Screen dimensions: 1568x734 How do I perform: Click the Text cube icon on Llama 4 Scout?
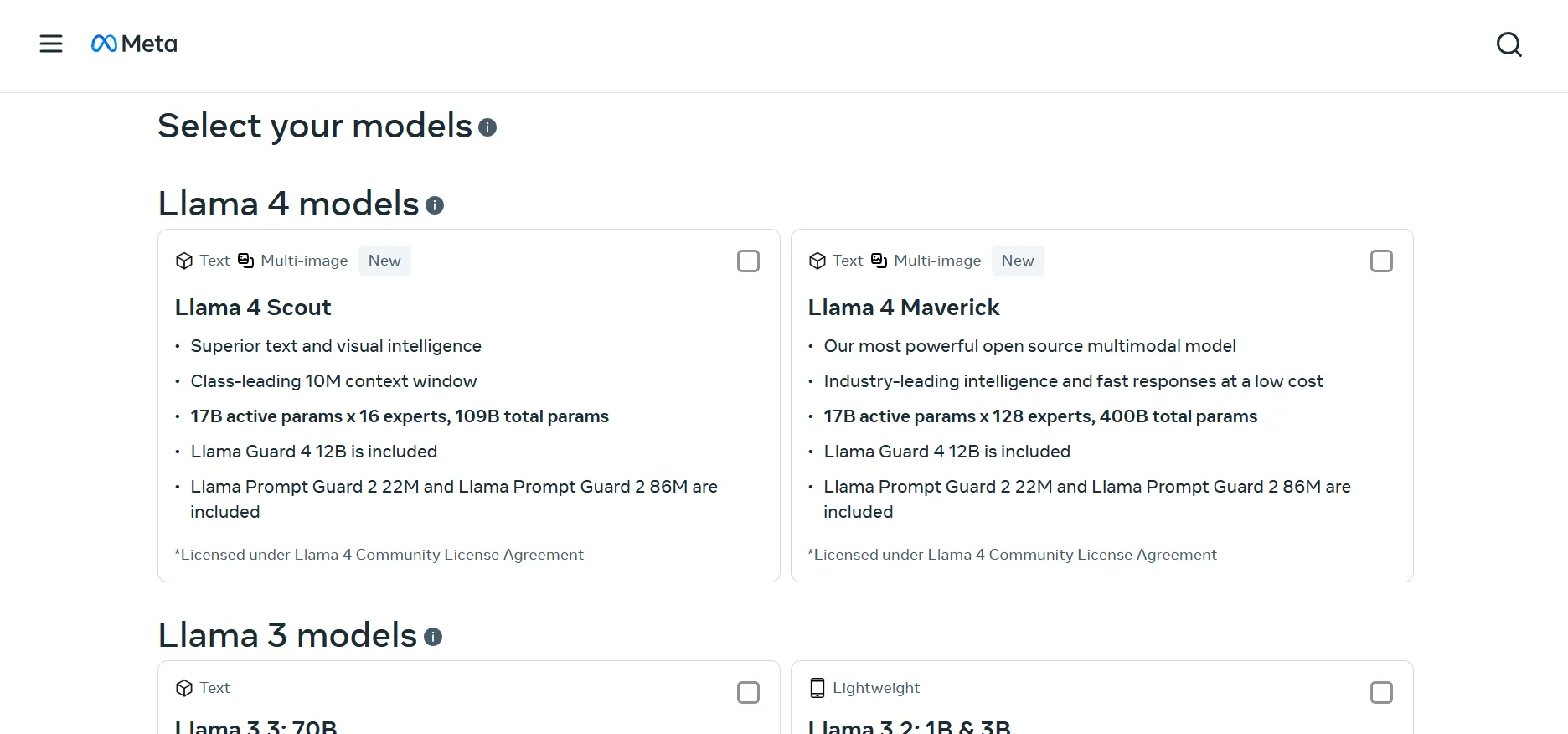(x=184, y=261)
